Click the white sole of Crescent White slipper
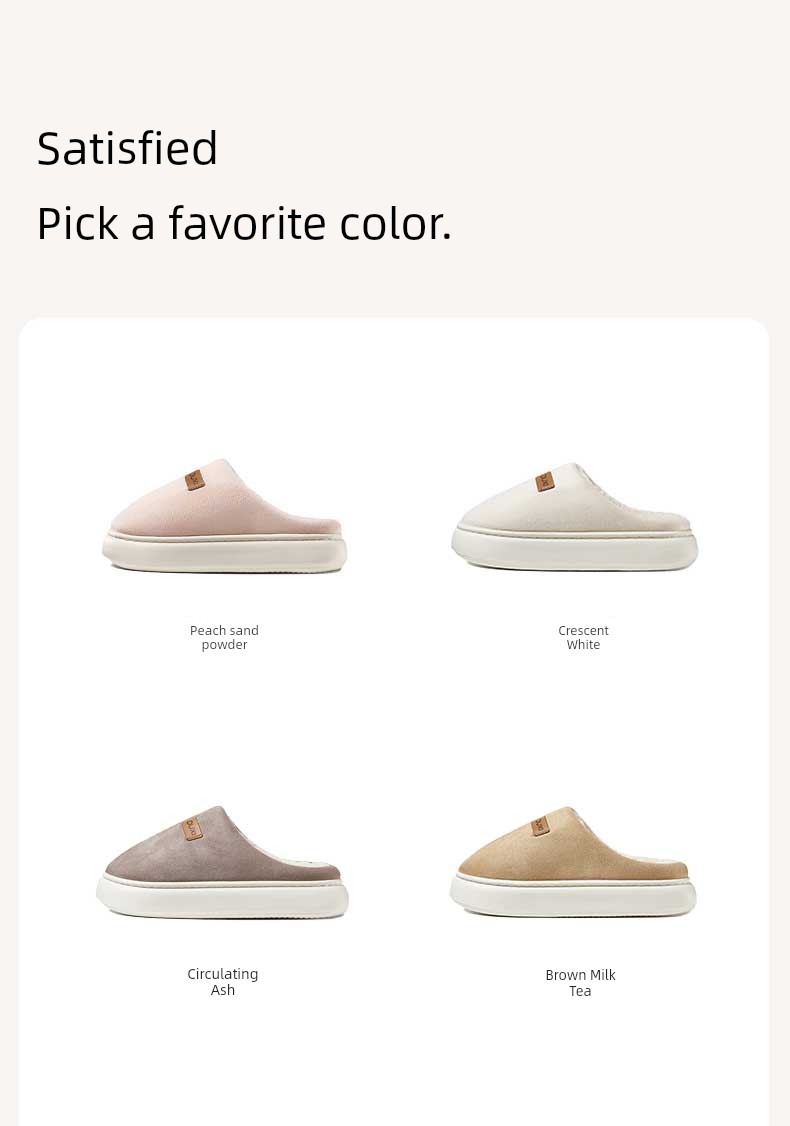Viewport: 790px width, 1126px height. tap(575, 550)
